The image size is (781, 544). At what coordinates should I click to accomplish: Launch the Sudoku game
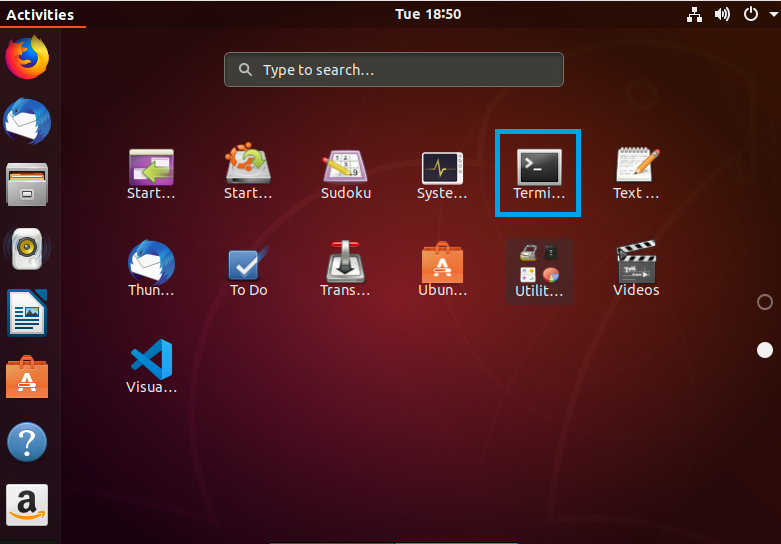coord(345,175)
